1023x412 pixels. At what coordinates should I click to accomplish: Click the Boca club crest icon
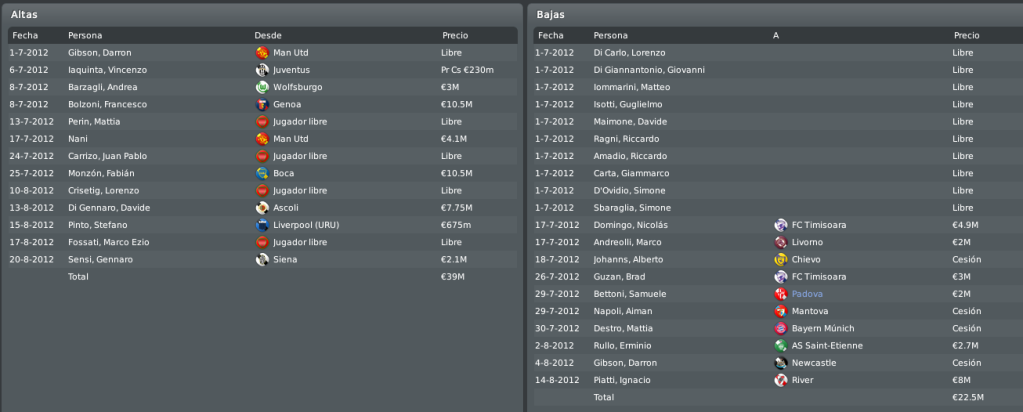262,174
